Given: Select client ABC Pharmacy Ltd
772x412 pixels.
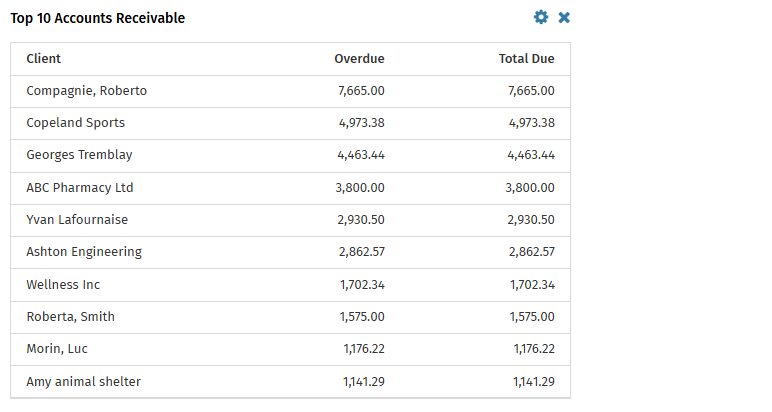Looking at the screenshot, I should (x=80, y=188).
